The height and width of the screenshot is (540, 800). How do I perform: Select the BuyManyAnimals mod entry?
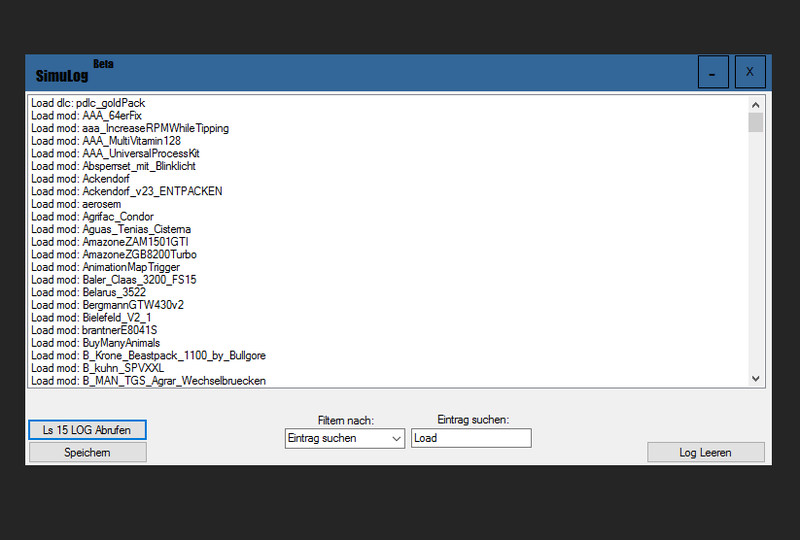coord(95,343)
